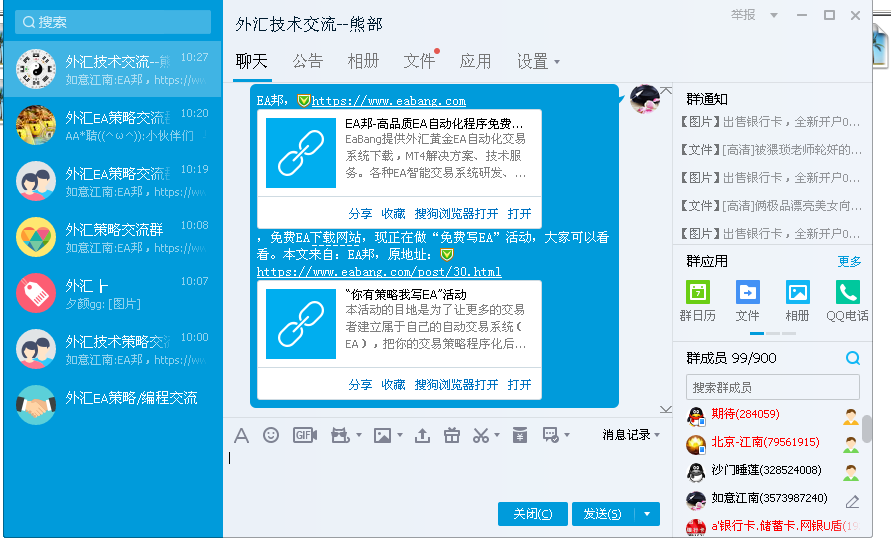Viewport: 891px width, 547px height.
Task: Focus the 搜索 box in the sidebar
Action: [113, 22]
